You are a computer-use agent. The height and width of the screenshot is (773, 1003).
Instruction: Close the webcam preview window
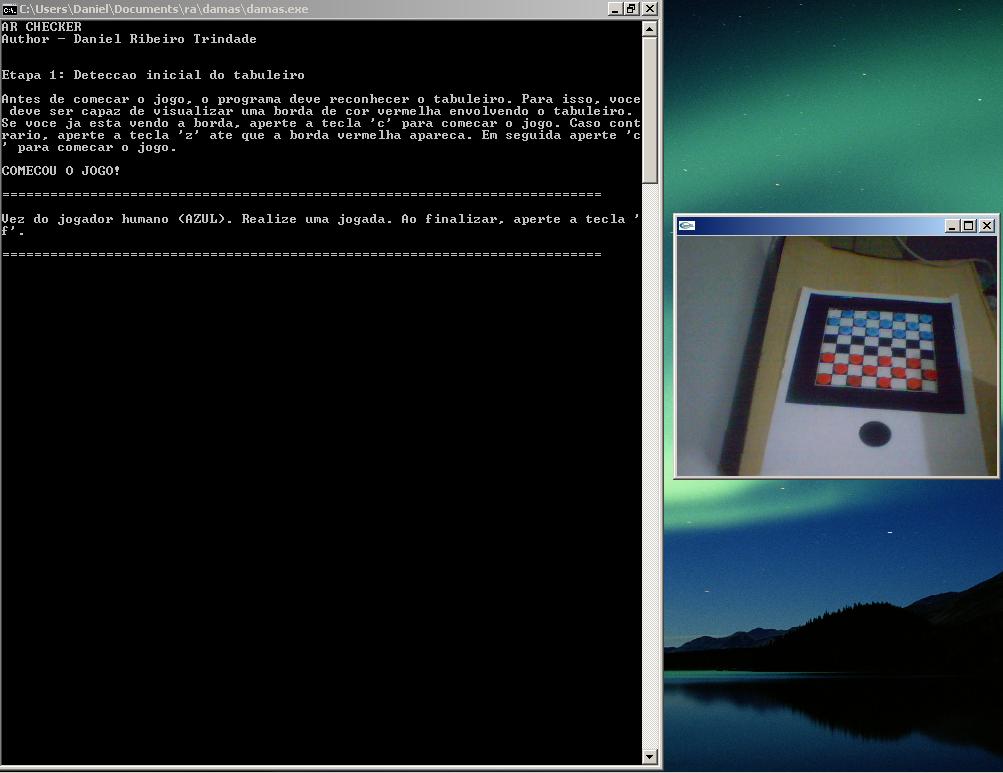click(x=986, y=226)
